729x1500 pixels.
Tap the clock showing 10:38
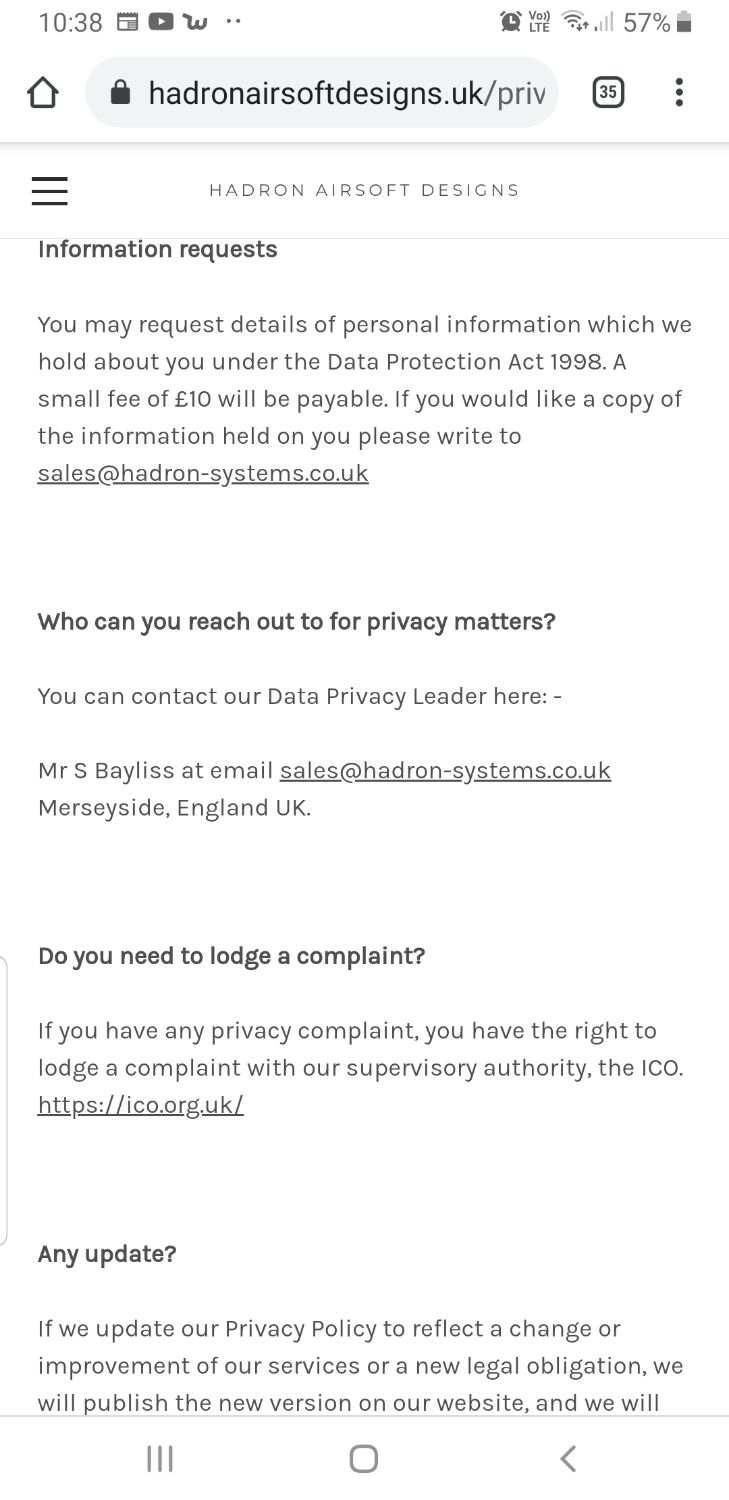pyautogui.click(x=70, y=22)
